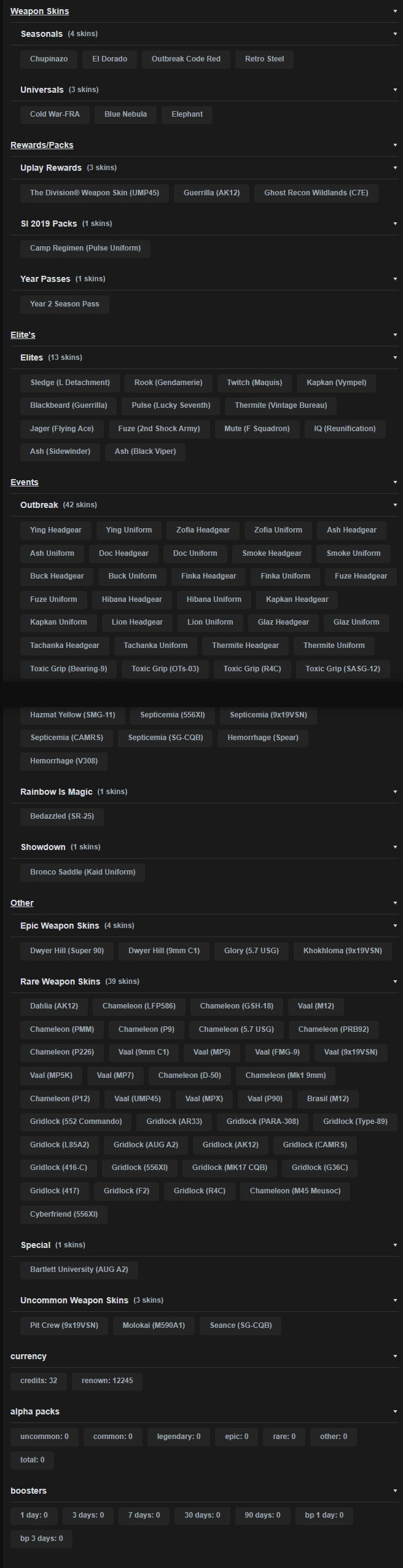Click the bp 3 days: 0 booster
This screenshot has height=1568, width=403.
(x=42, y=1539)
